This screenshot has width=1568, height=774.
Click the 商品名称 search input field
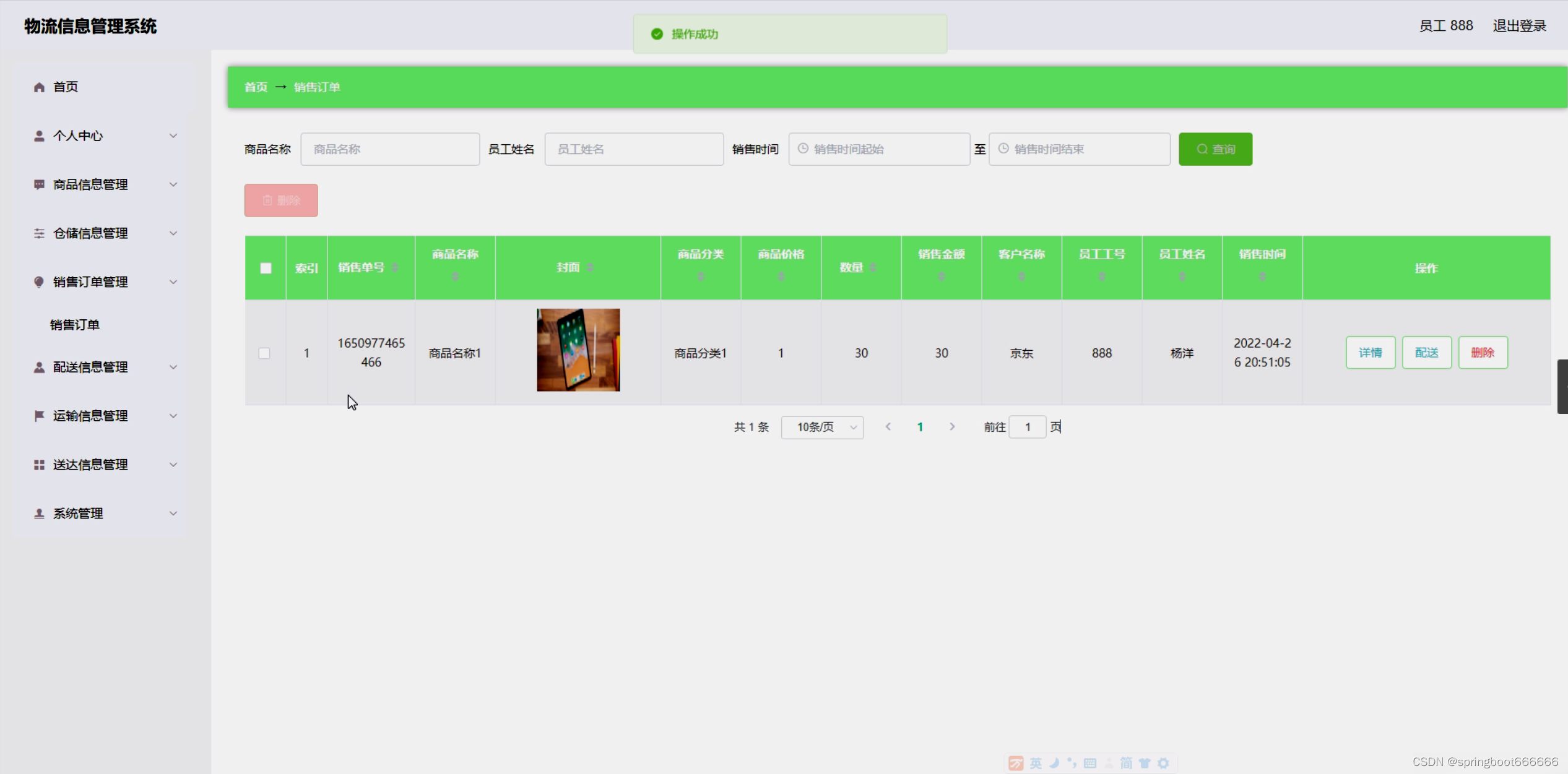(390, 149)
